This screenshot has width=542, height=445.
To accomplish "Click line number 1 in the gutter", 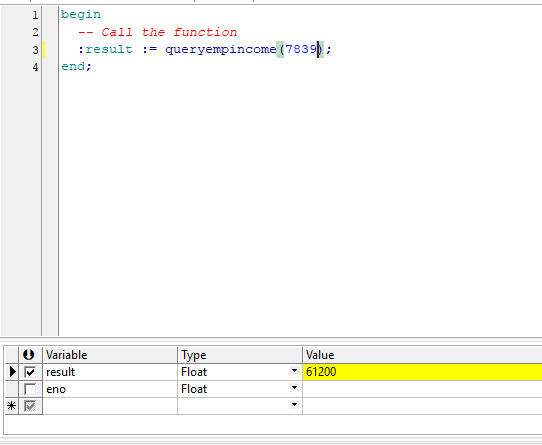I will tap(35, 15).
